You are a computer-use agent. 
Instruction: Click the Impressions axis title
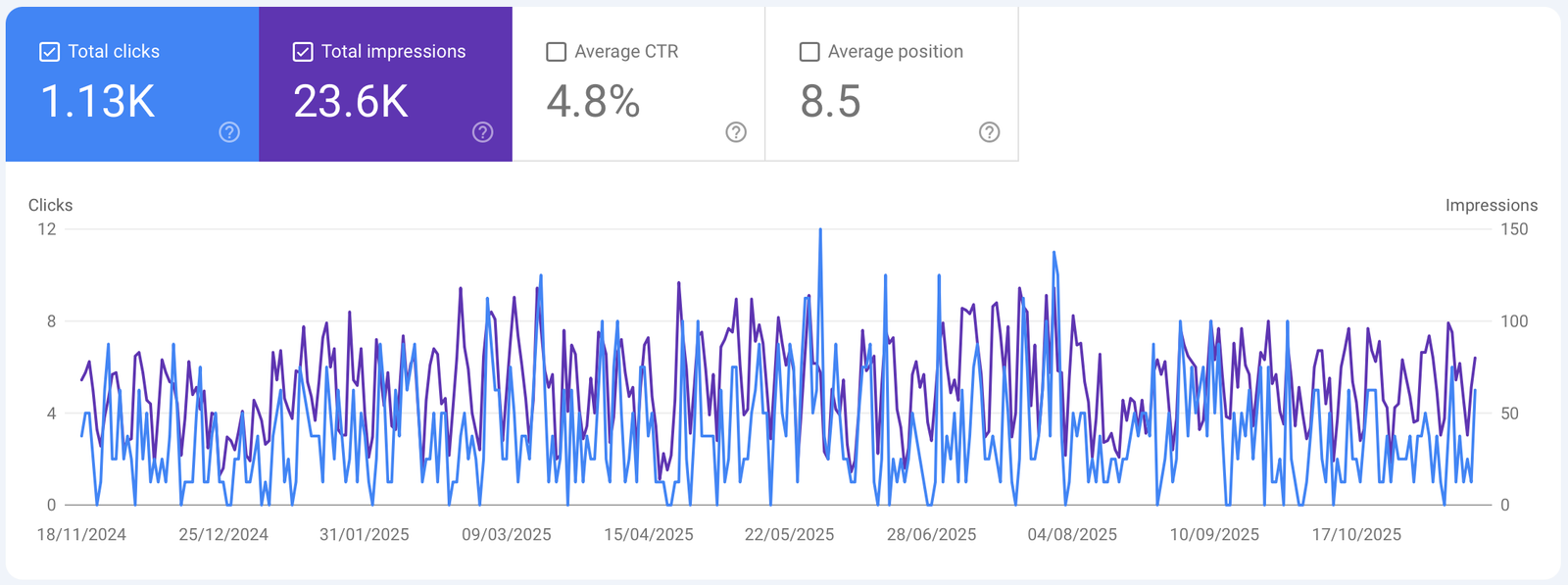coord(1491,205)
